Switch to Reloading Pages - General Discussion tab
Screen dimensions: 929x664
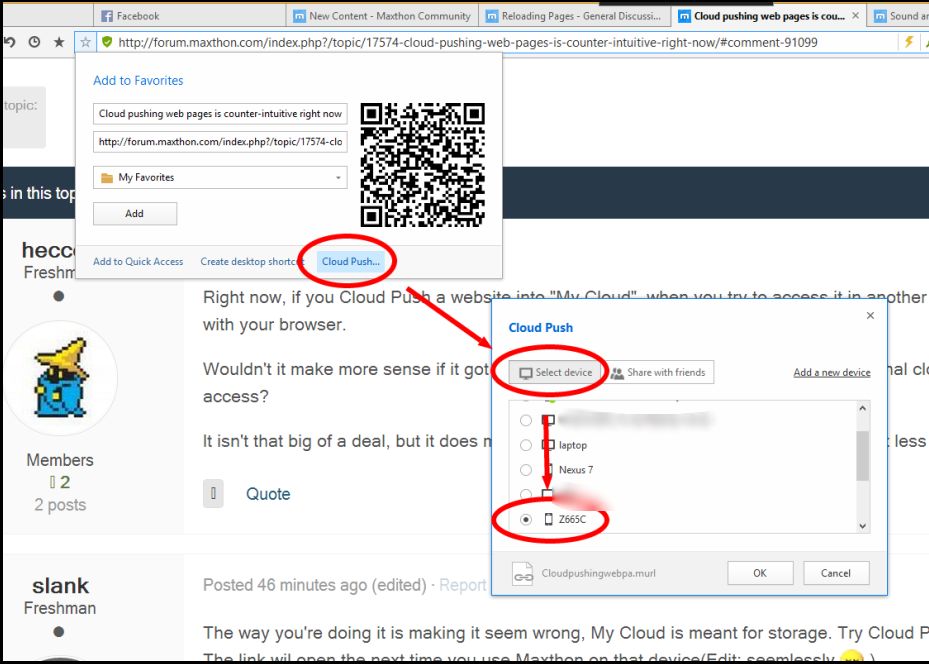[574, 16]
